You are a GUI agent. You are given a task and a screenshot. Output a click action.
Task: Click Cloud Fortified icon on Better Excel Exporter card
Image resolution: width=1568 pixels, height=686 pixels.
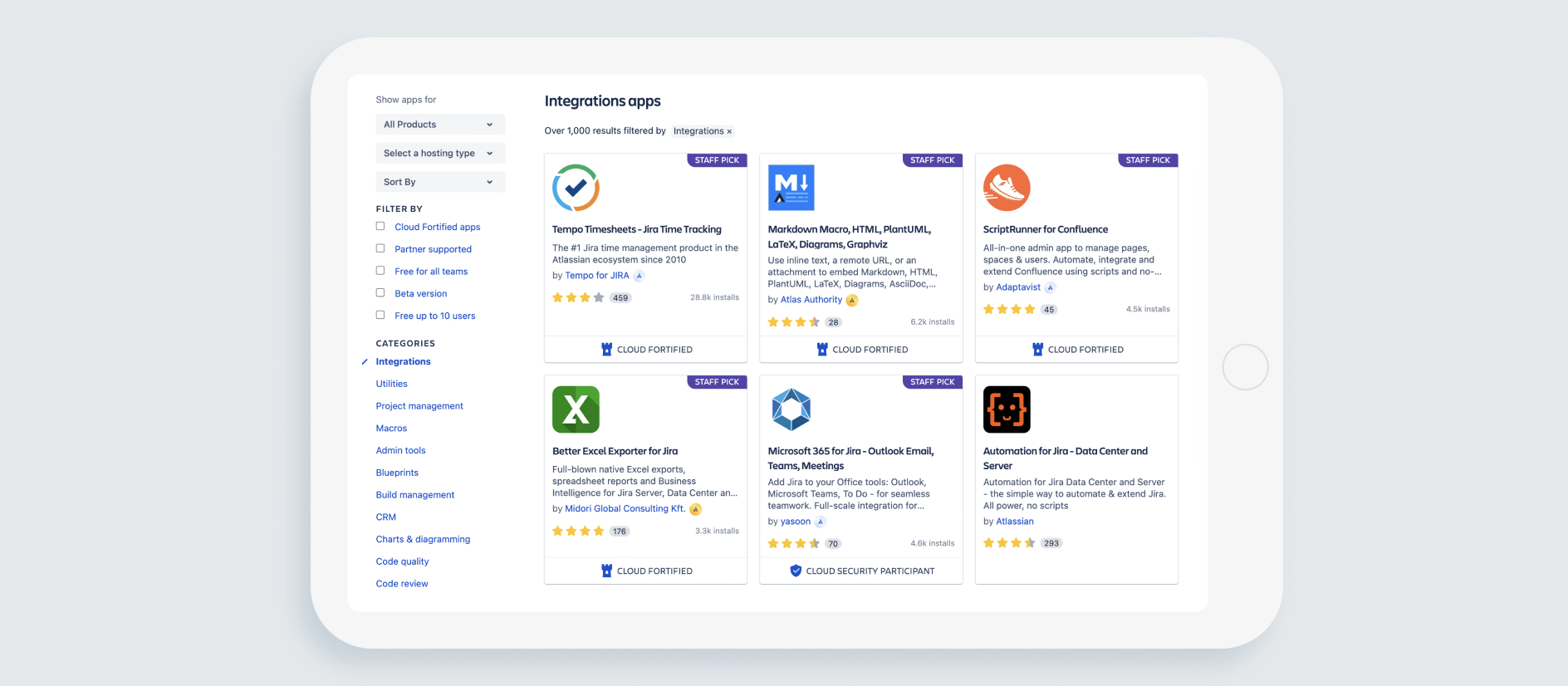point(606,571)
